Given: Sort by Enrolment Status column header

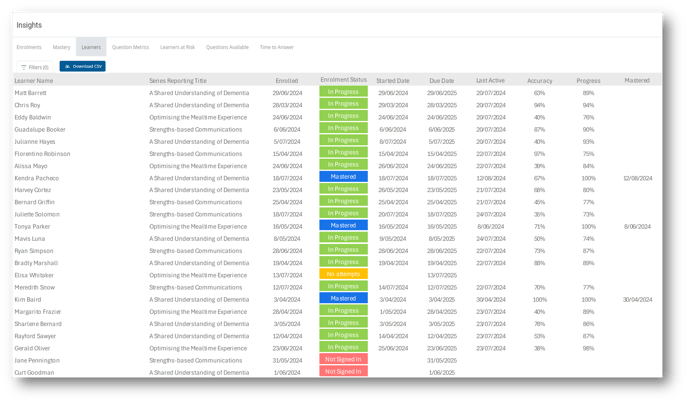Looking at the screenshot, I should pos(343,80).
